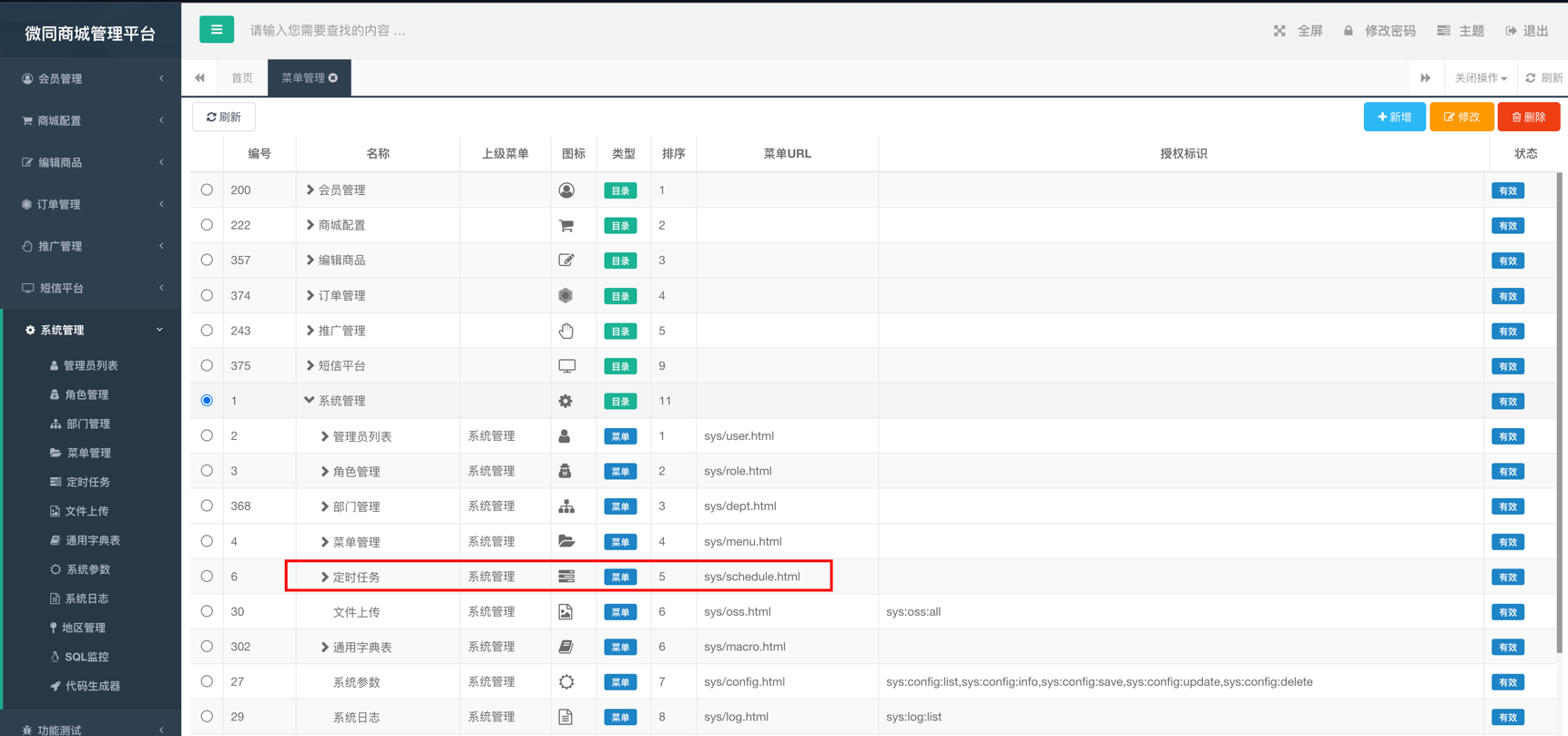Screen dimensions: 1568x736
Task: Select radio button for row 222 商城配置
Action: tap(207, 225)
